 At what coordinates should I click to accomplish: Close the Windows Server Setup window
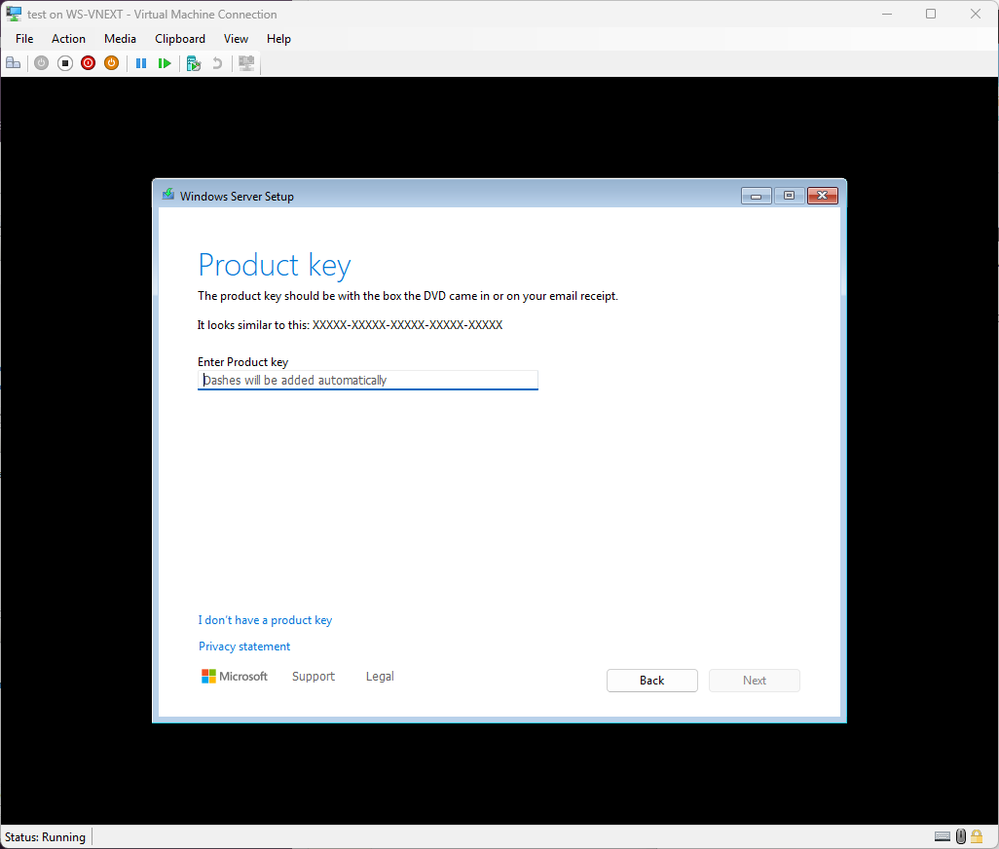click(823, 196)
